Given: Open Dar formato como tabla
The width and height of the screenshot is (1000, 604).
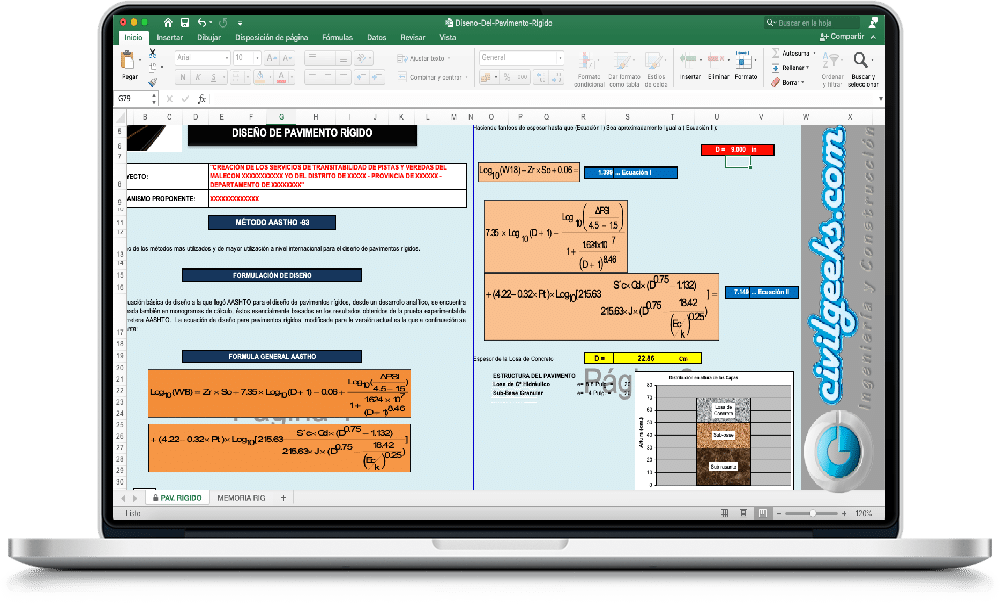Looking at the screenshot, I should tap(623, 69).
